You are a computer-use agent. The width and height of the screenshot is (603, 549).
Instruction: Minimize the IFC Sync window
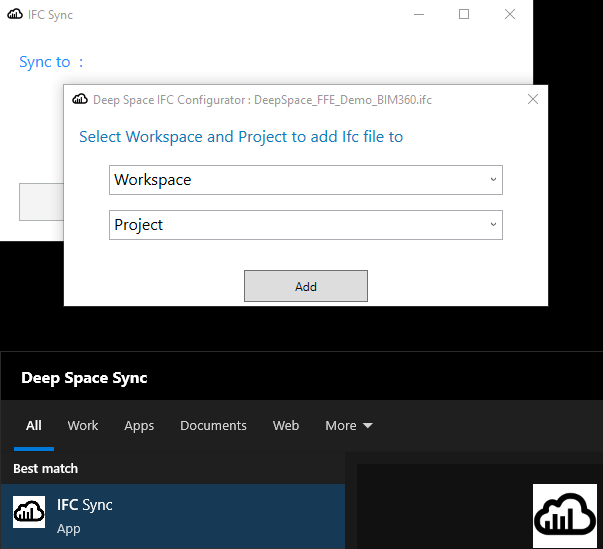coord(419,14)
